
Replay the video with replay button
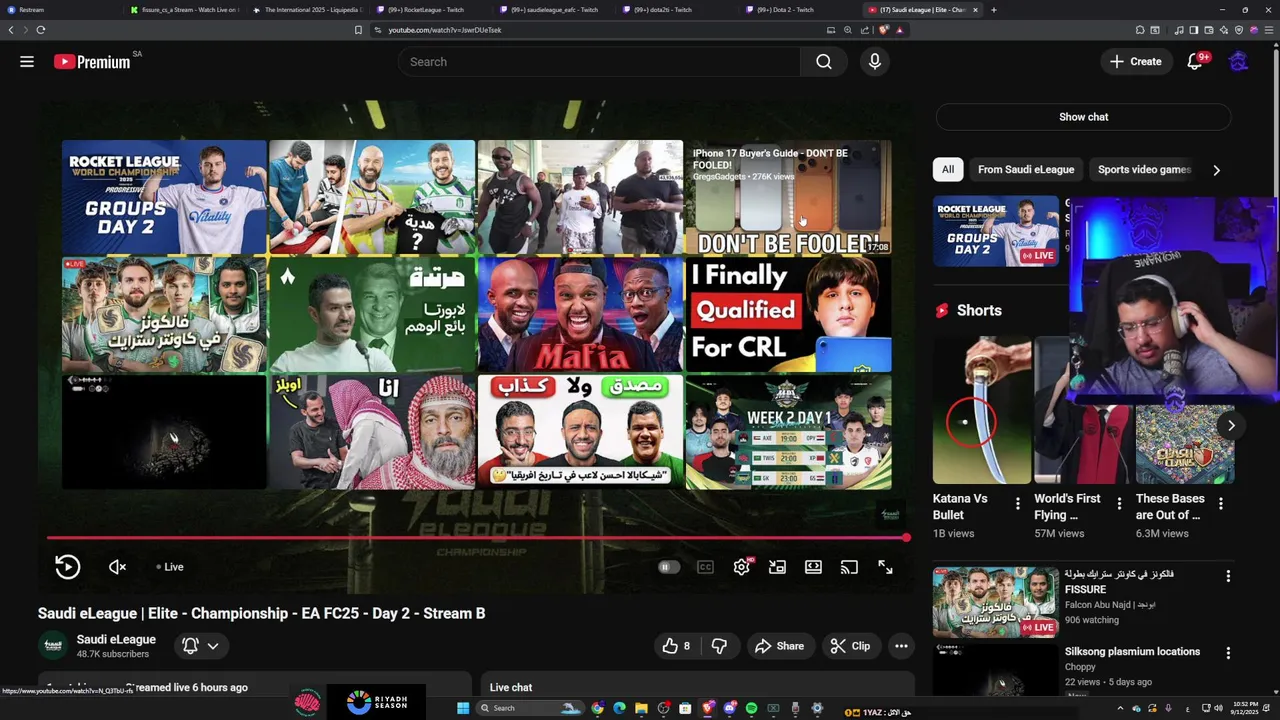point(67,567)
